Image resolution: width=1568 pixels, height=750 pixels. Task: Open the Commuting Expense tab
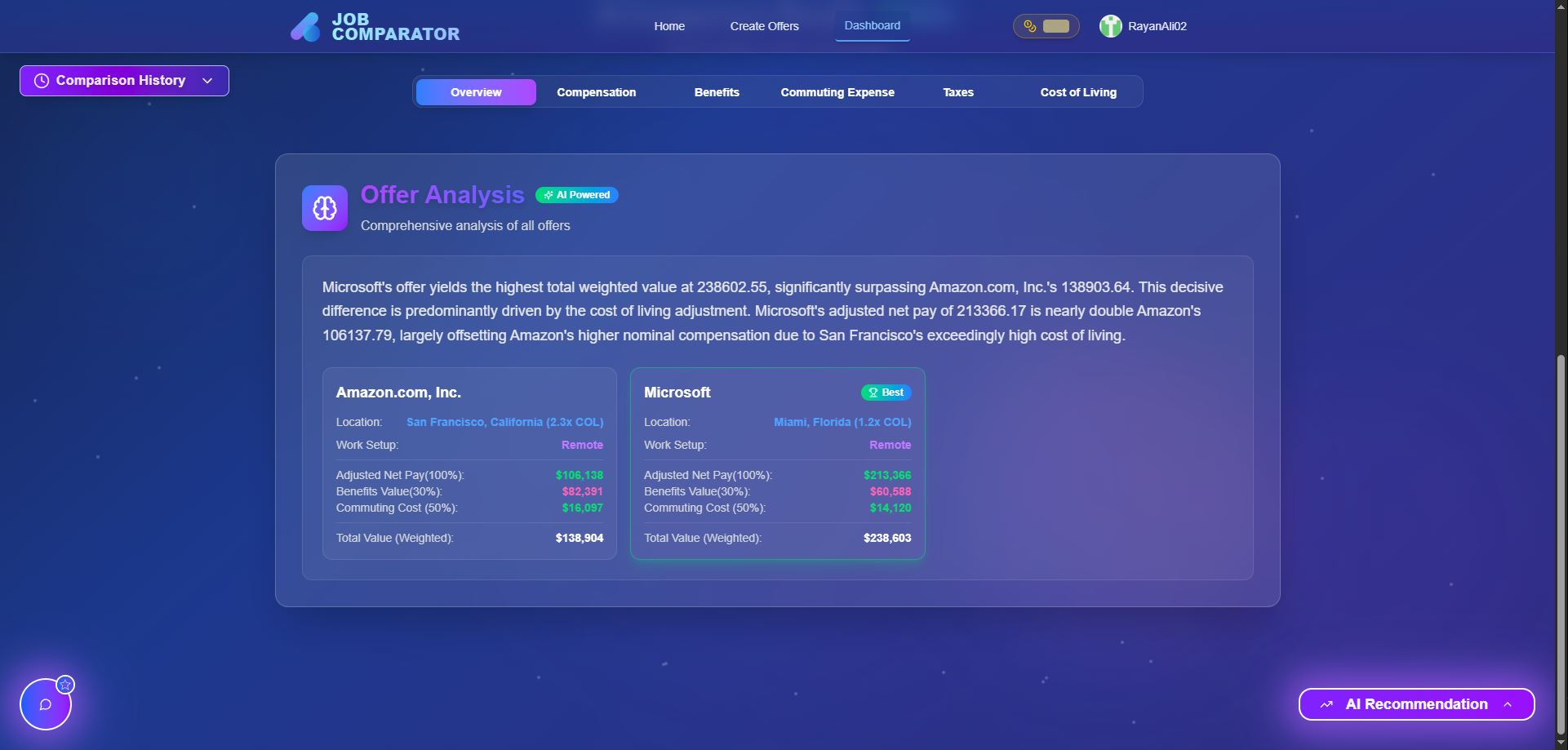(837, 92)
